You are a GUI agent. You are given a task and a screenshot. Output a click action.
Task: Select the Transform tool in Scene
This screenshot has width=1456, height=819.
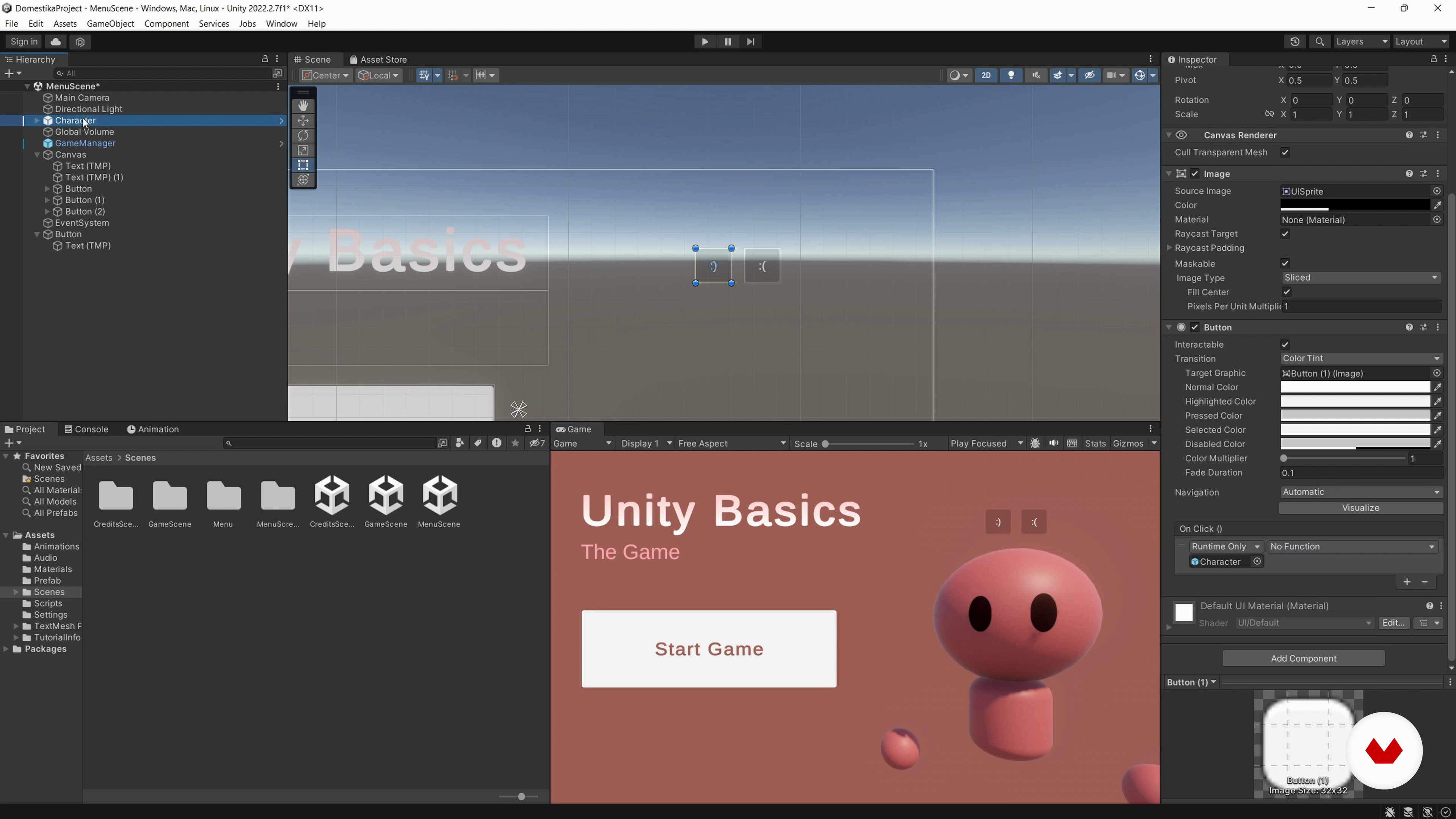(303, 180)
